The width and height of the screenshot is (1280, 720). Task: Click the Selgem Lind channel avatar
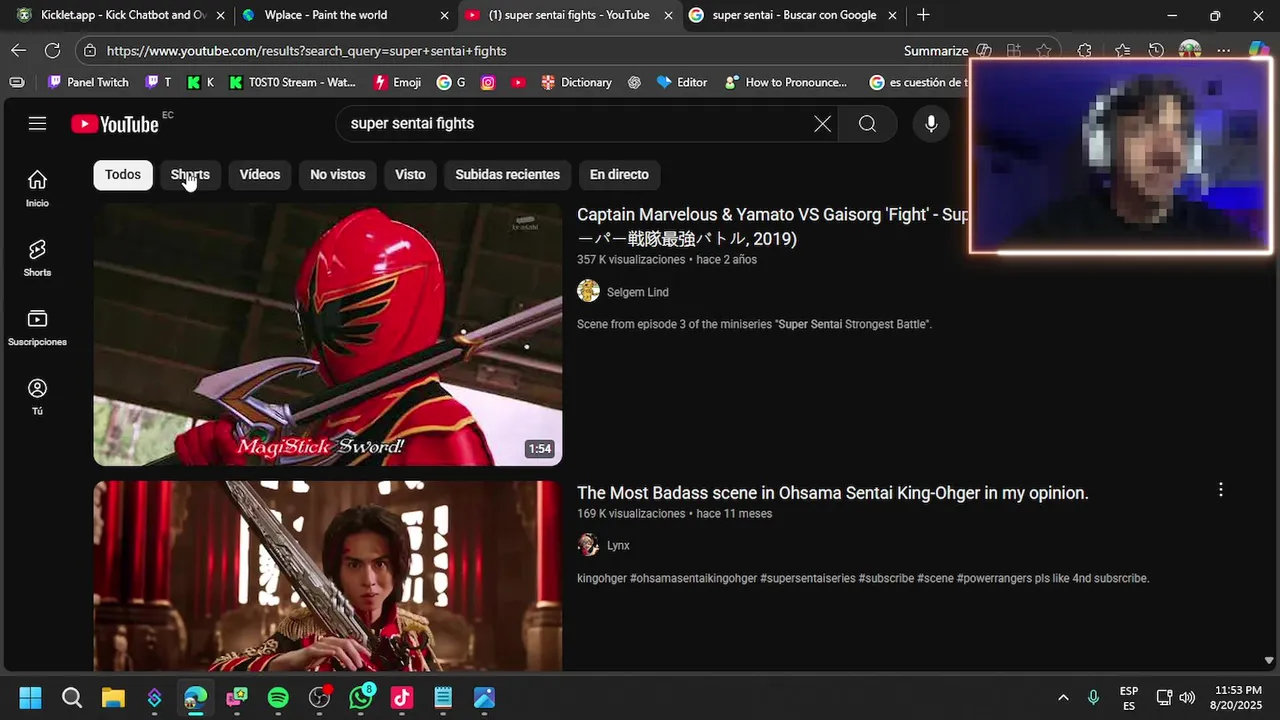point(588,291)
